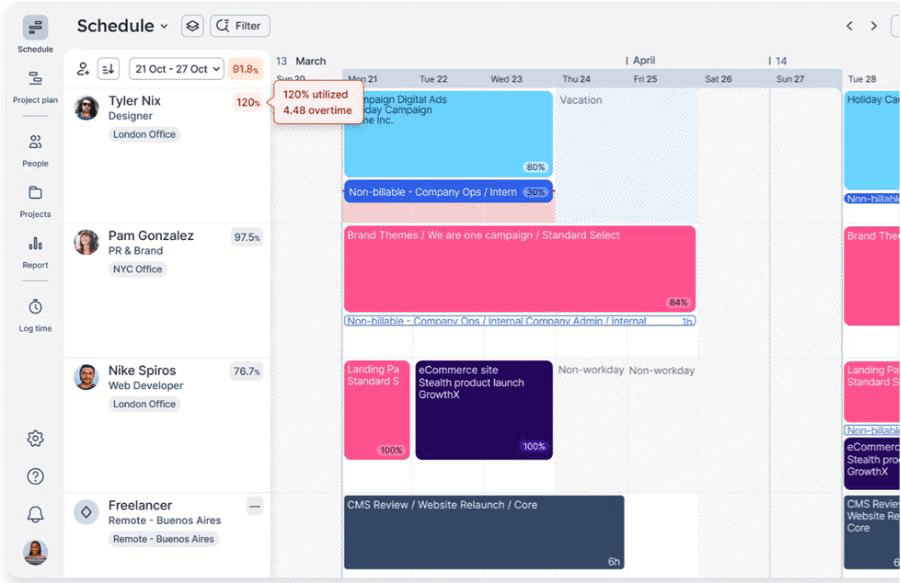Viewport: 901px width, 583px height.
Task: Go to previous period with left arrow
Action: (849, 26)
